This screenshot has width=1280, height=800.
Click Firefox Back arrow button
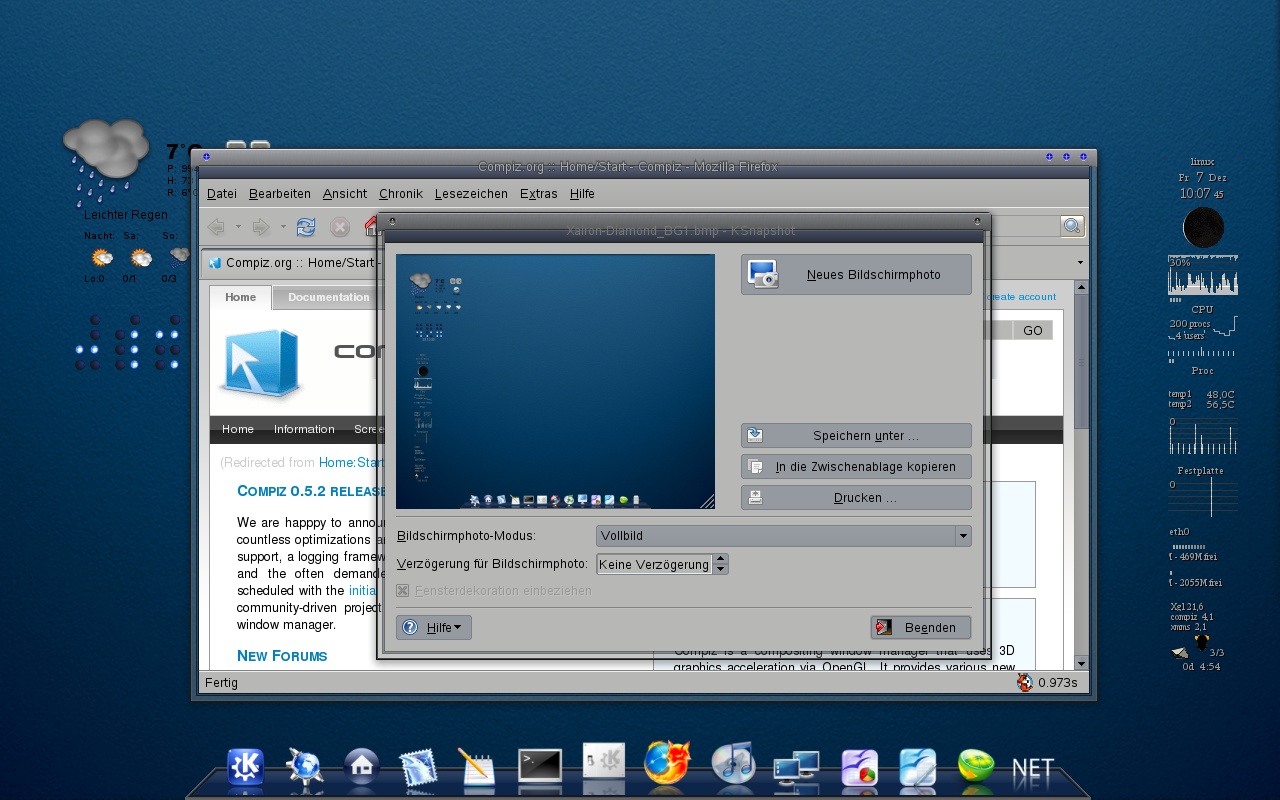[216, 227]
